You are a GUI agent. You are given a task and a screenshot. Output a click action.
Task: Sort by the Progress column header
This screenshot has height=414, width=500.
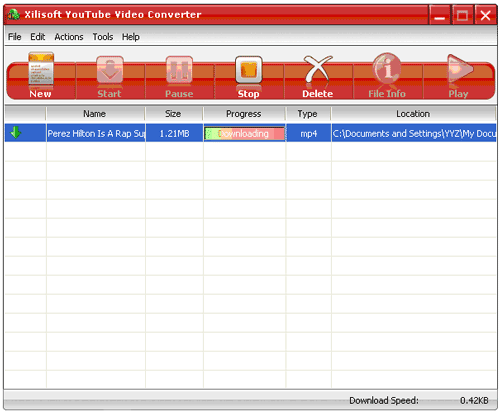244,114
